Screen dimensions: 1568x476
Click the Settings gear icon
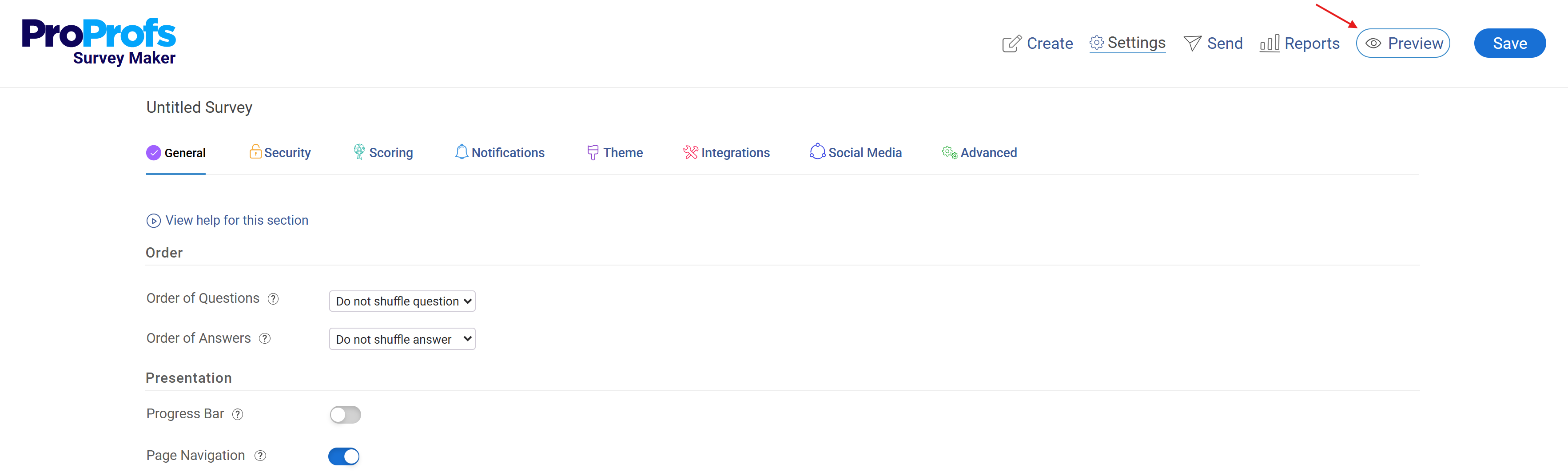pos(1096,43)
